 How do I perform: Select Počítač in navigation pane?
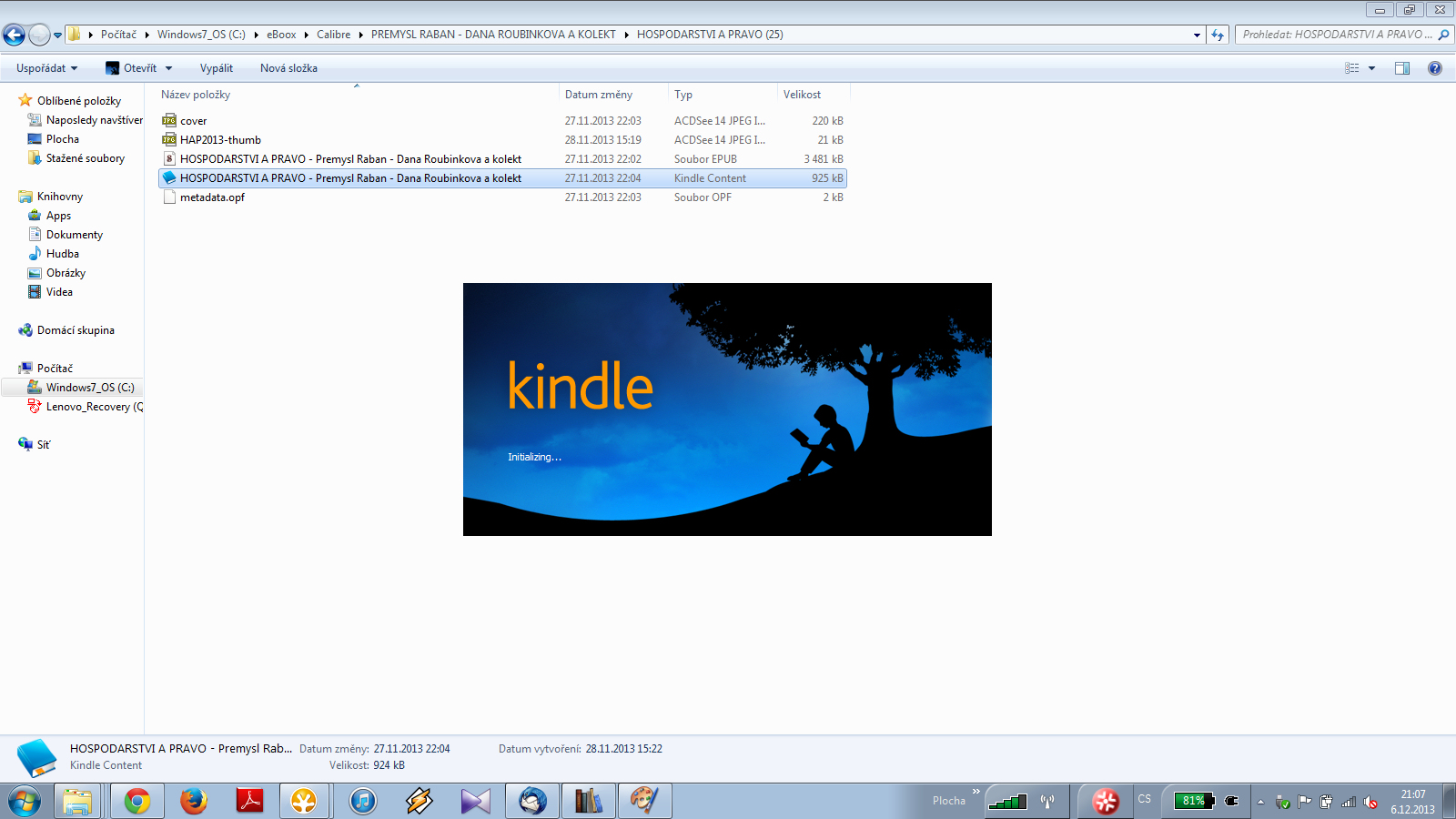tap(55, 369)
